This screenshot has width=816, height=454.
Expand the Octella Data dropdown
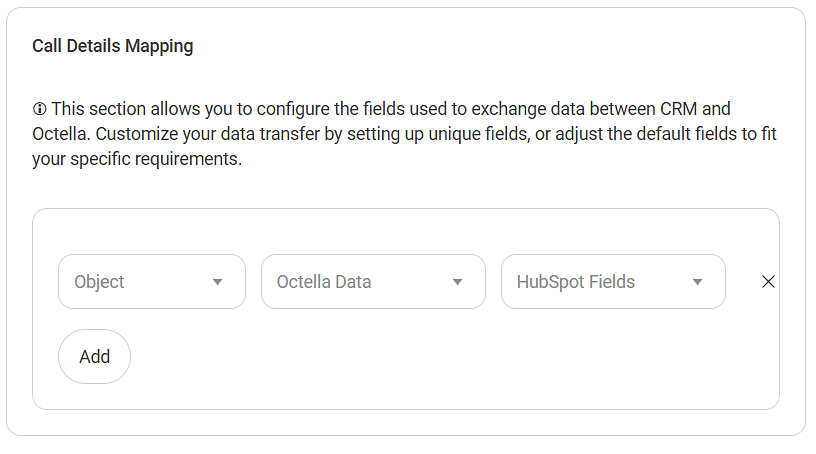[373, 282]
